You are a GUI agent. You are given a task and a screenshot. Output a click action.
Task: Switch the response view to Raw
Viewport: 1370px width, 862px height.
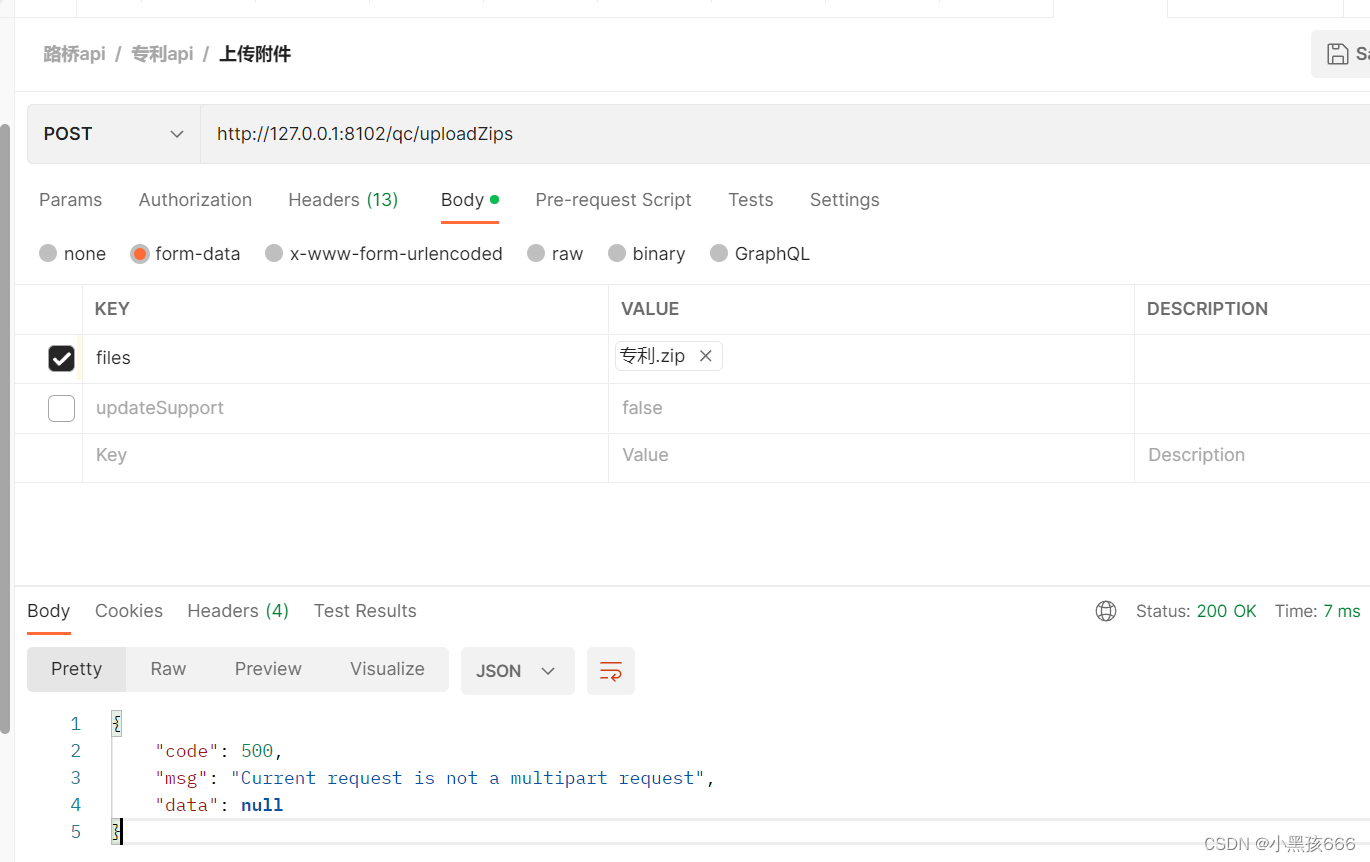(167, 668)
